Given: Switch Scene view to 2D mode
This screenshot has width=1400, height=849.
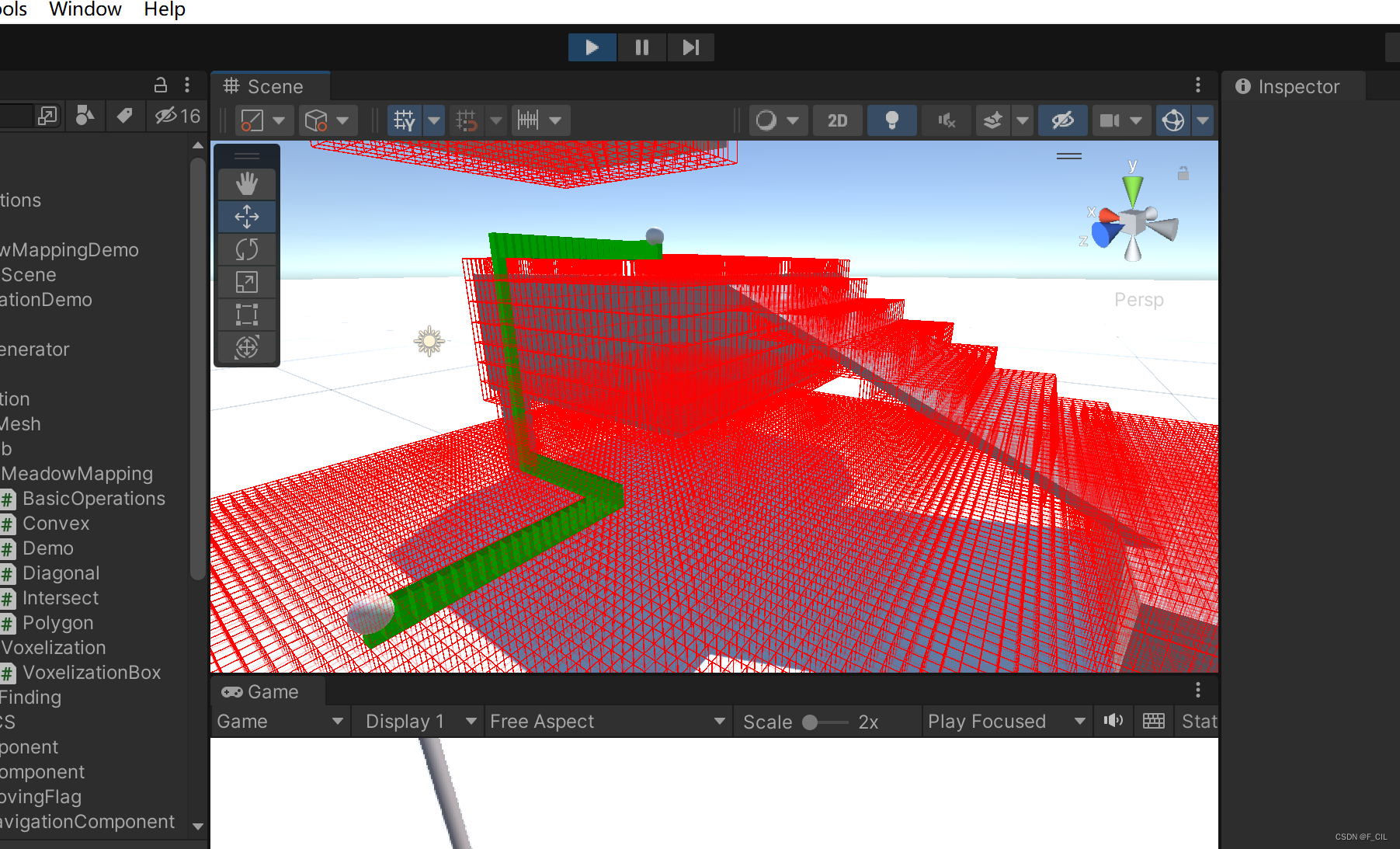Looking at the screenshot, I should 837,120.
